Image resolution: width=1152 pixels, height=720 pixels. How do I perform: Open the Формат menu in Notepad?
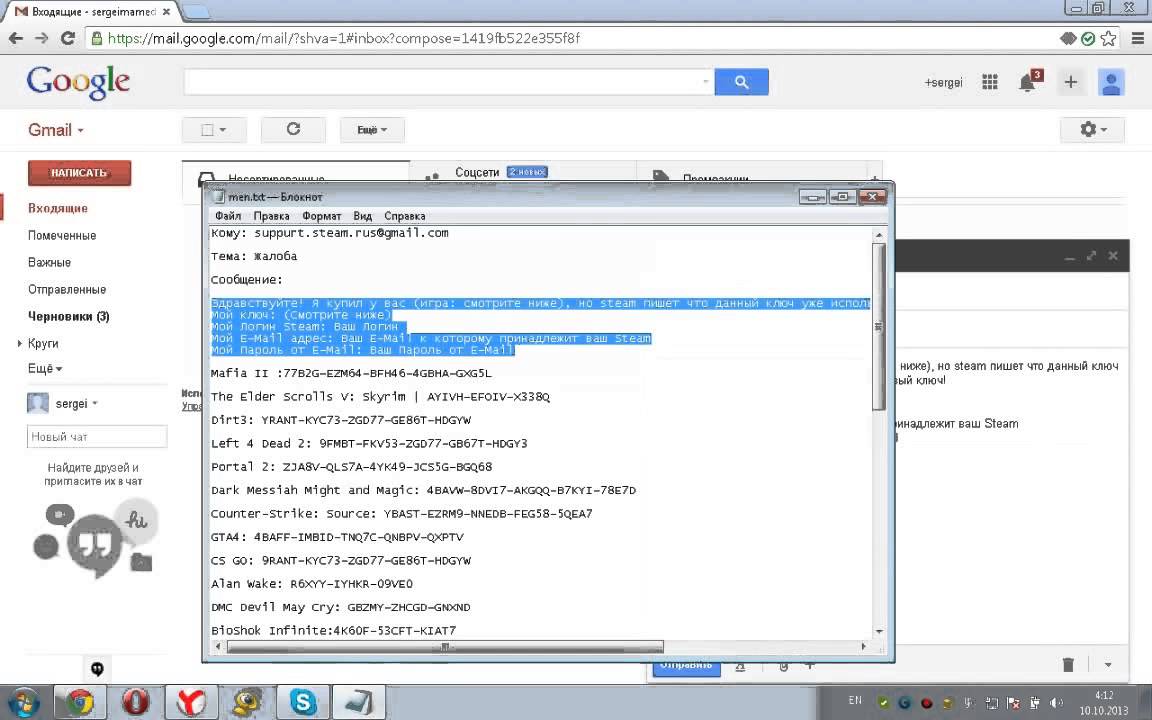click(x=322, y=216)
